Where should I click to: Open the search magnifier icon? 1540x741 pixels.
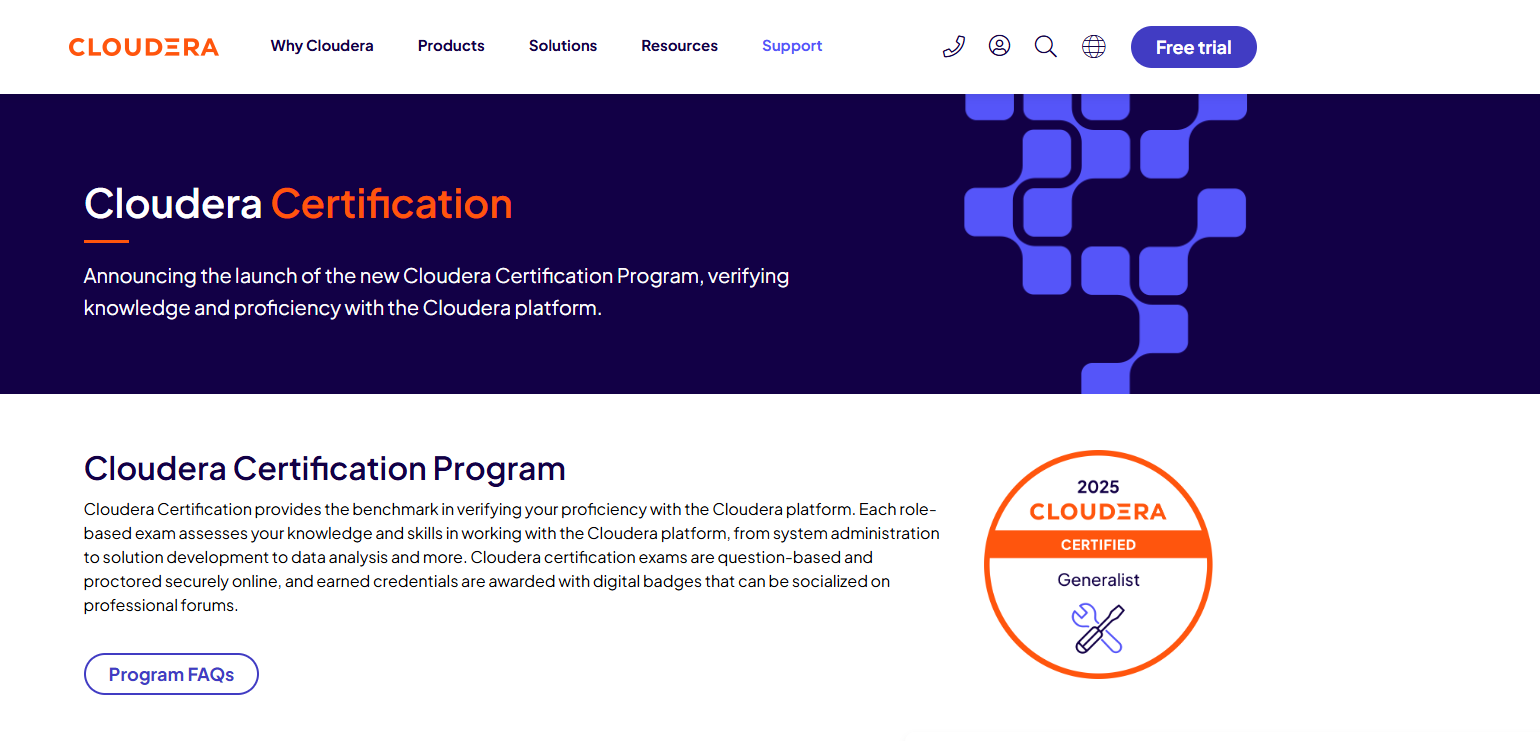pyautogui.click(x=1046, y=46)
